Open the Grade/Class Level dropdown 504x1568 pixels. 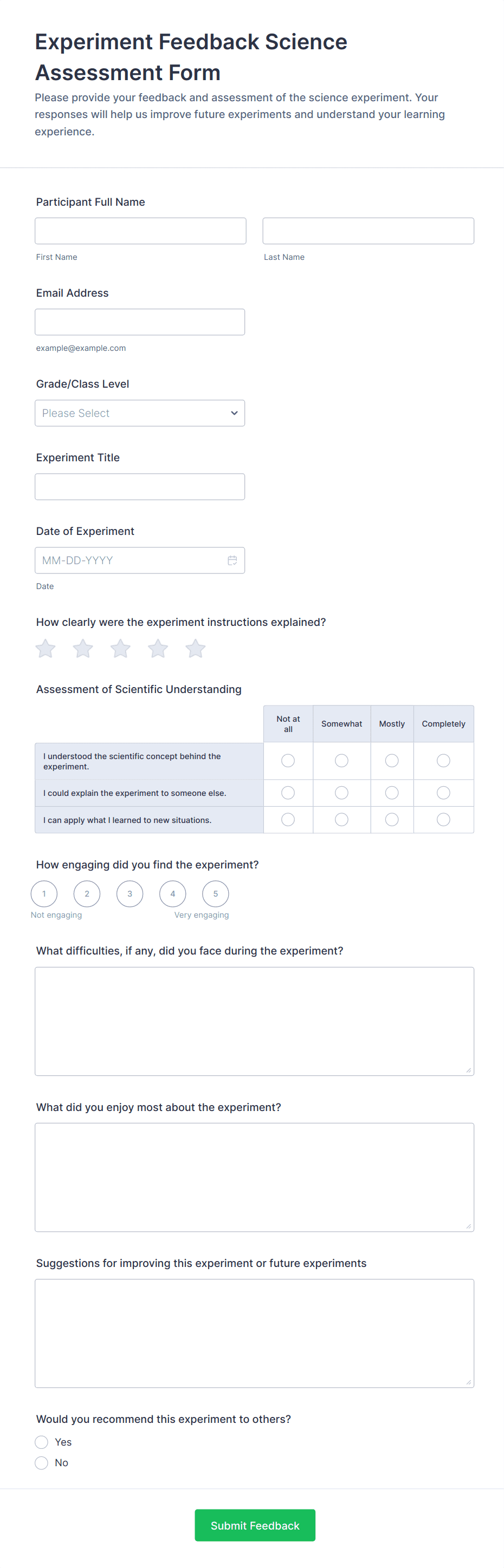tap(140, 413)
